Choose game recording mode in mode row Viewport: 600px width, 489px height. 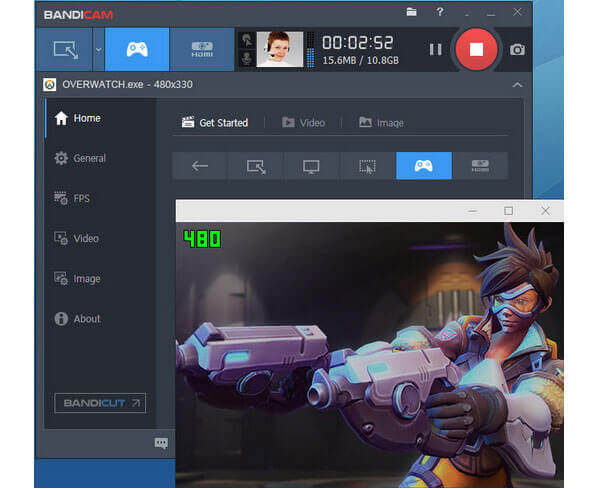[x=424, y=166]
